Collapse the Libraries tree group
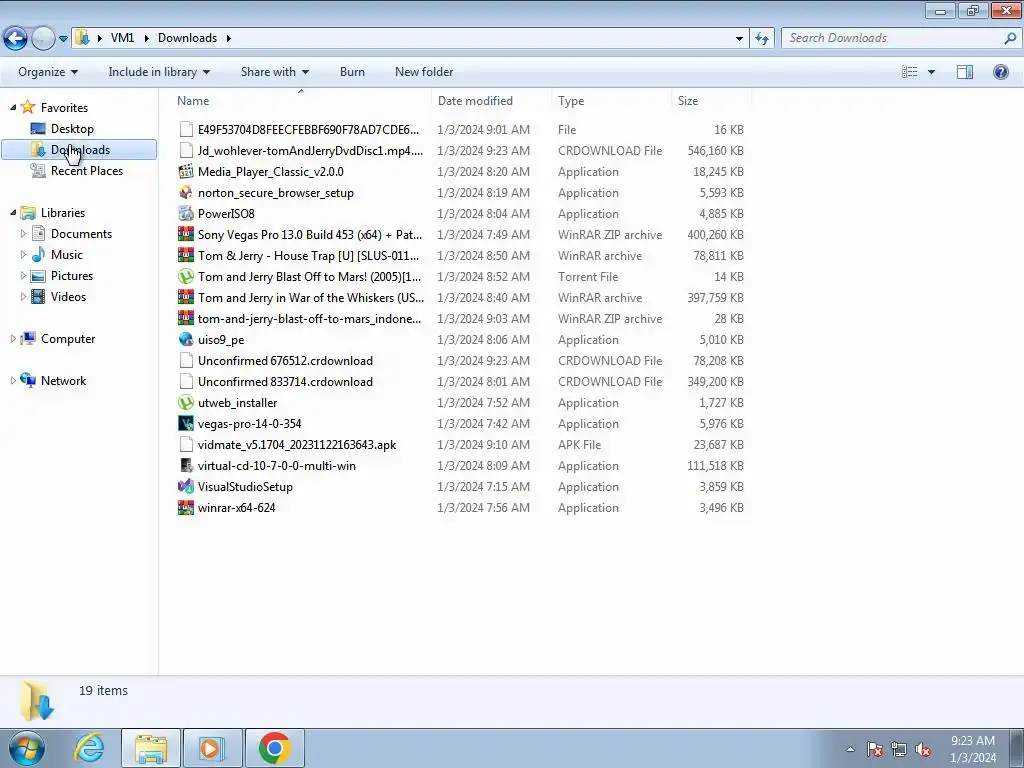This screenshot has width=1024, height=768. [13, 212]
